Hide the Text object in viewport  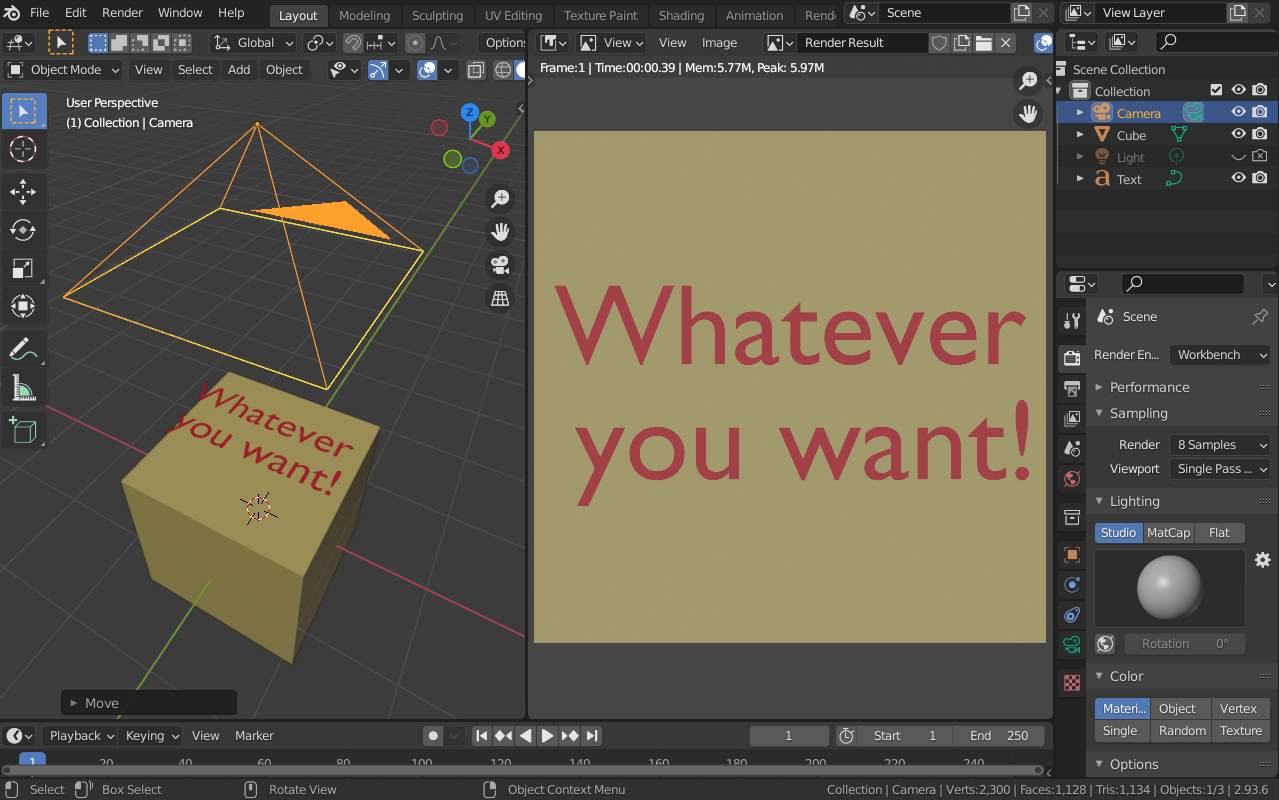1238,178
